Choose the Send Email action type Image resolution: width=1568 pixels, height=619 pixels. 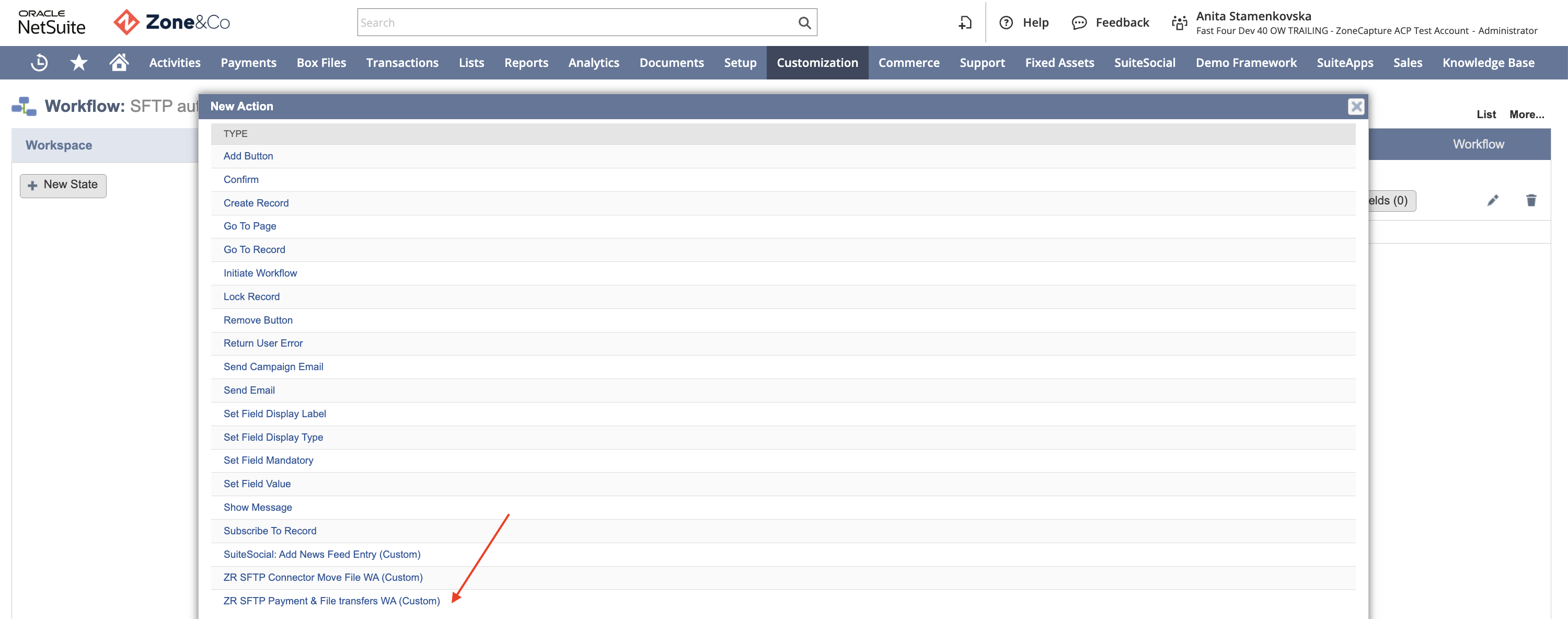249,390
